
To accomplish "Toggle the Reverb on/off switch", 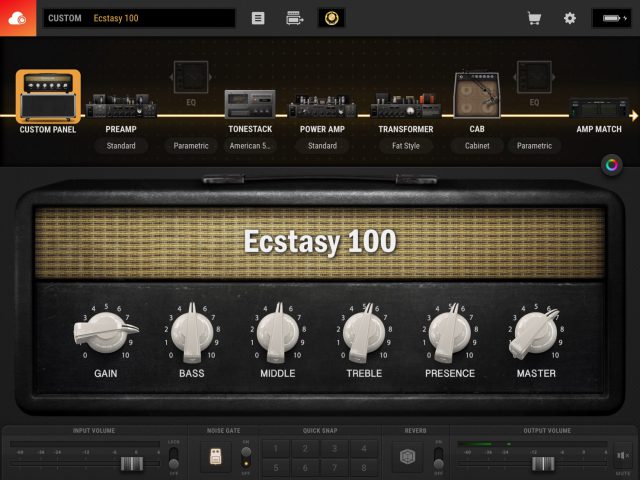I will (438, 458).
